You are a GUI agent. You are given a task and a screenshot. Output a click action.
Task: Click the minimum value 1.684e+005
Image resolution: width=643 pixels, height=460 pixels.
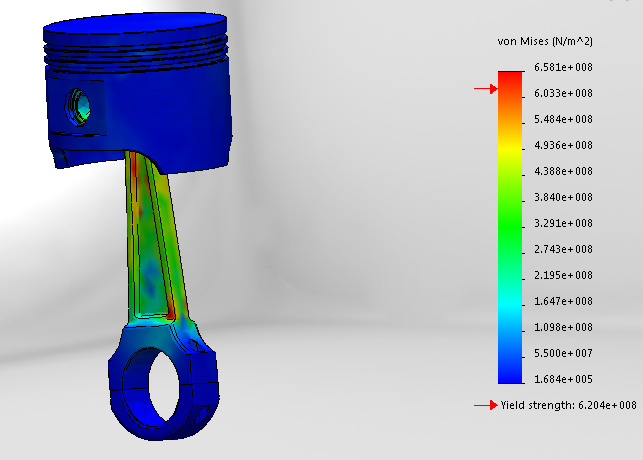point(563,379)
